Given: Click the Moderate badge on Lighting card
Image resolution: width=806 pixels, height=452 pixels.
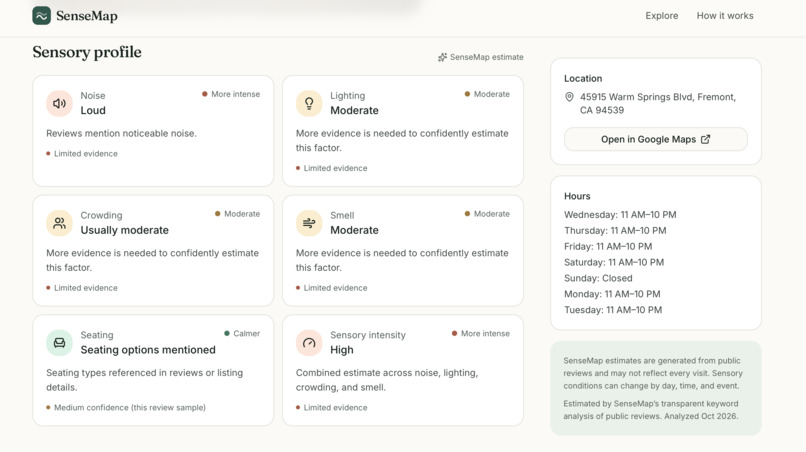Looking at the screenshot, I should 487,94.
